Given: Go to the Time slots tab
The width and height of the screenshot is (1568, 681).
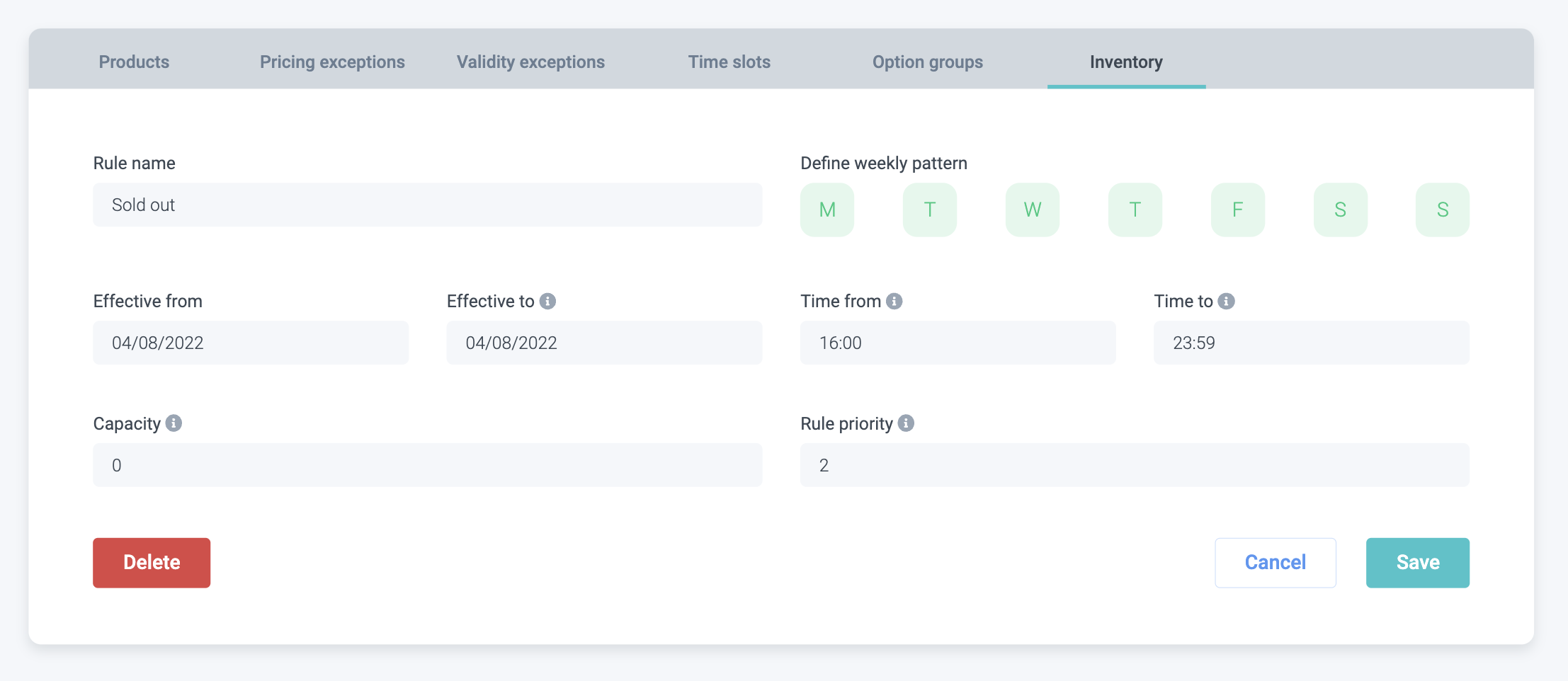Looking at the screenshot, I should tap(729, 62).
